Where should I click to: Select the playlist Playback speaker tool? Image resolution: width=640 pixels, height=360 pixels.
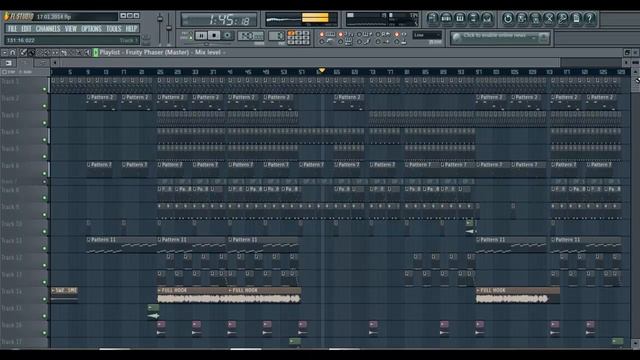[87, 52]
